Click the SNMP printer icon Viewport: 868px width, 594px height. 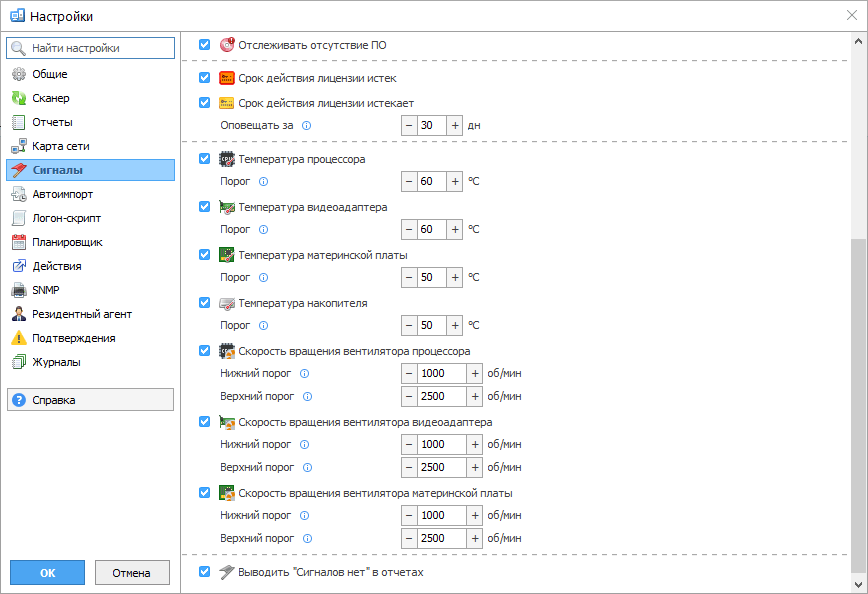(x=19, y=290)
